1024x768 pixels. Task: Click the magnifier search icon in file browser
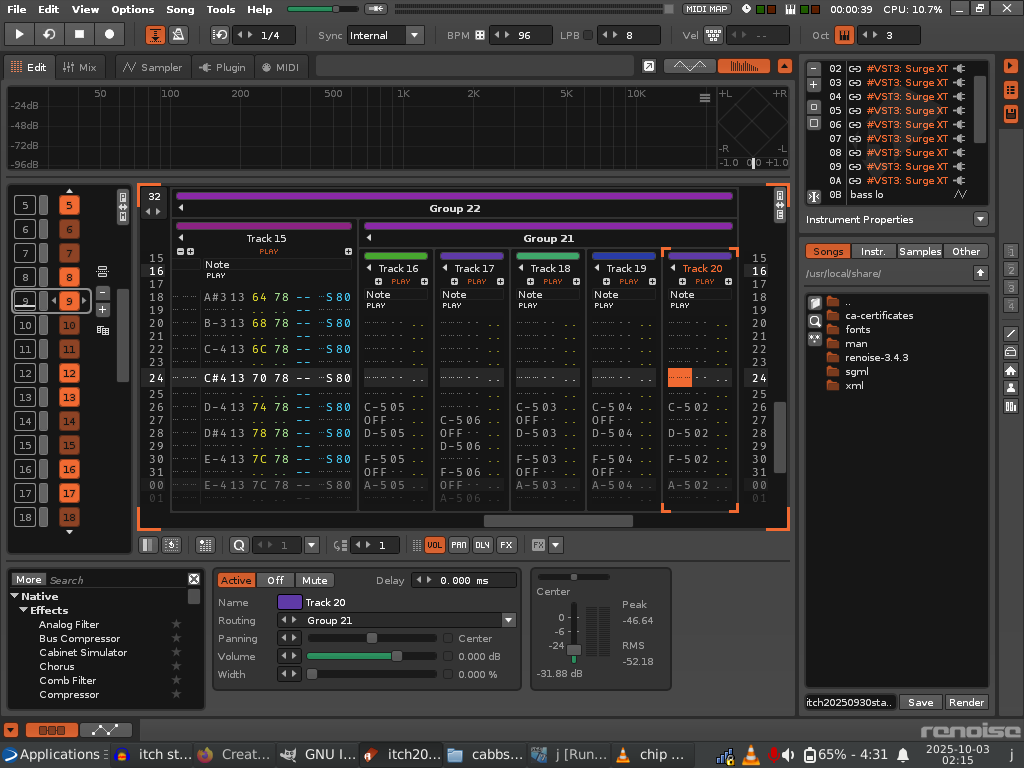(815, 321)
